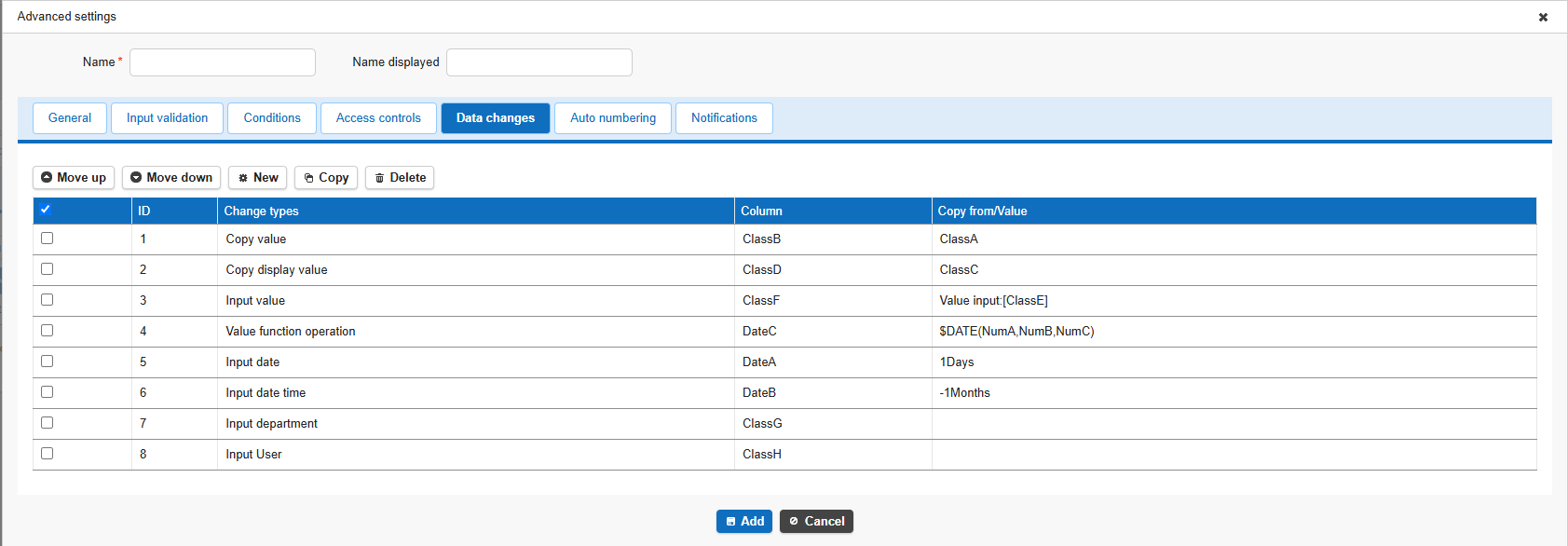Click the Column header cell
This screenshot has height=546, width=1568.
833,212
